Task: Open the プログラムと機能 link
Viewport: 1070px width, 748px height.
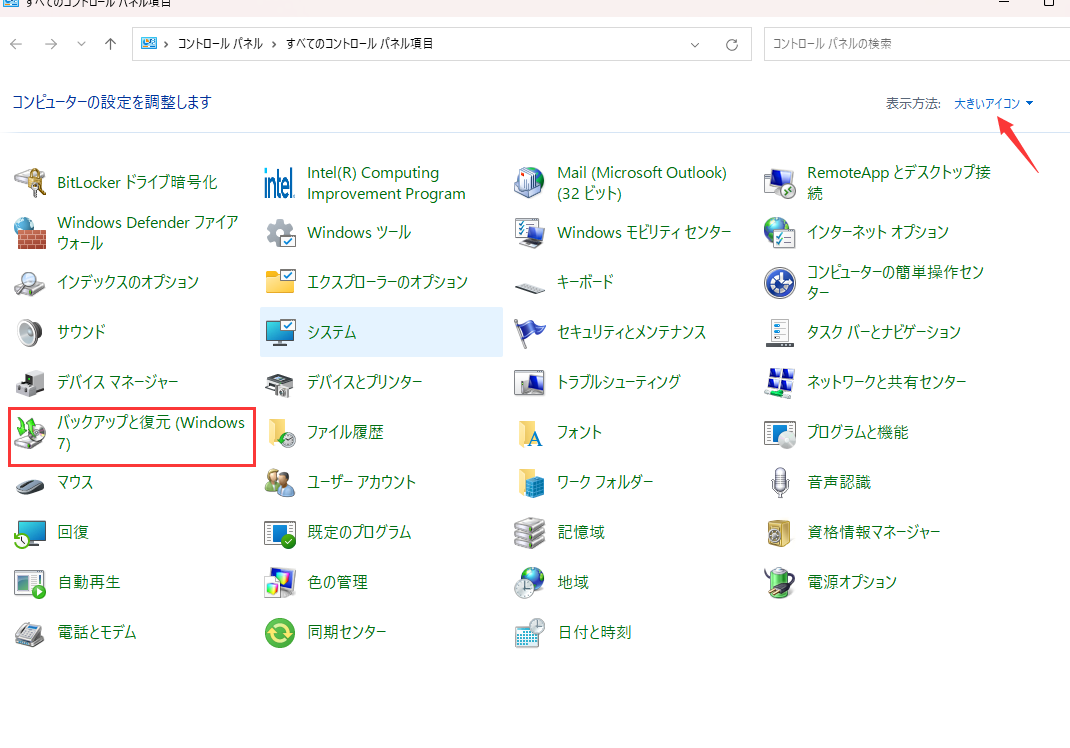Action: coord(857,432)
